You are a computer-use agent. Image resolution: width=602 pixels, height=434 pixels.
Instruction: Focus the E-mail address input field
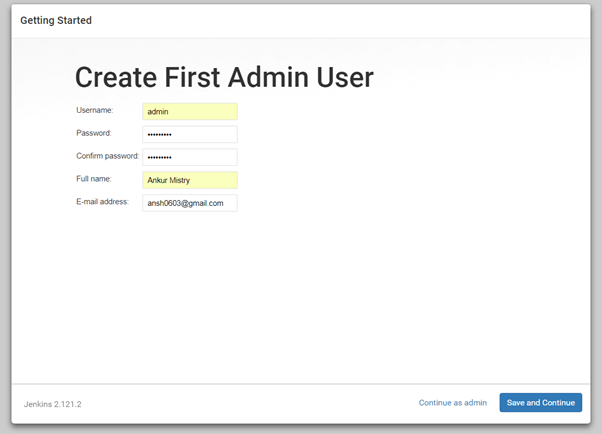tap(190, 203)
